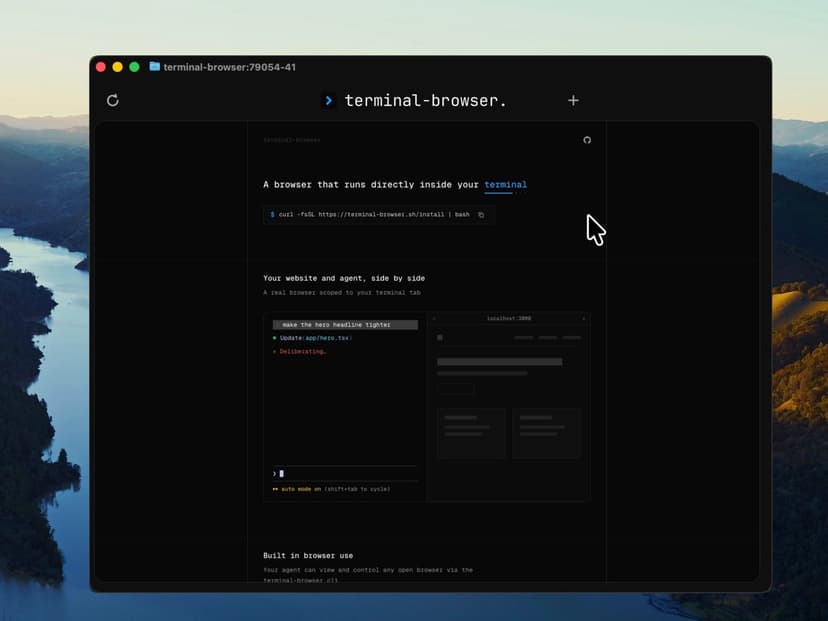The image size is (828, 621).
Task: Click the window title 'terminal-browser:79054-41'
Action: click(x=230, y=67)
